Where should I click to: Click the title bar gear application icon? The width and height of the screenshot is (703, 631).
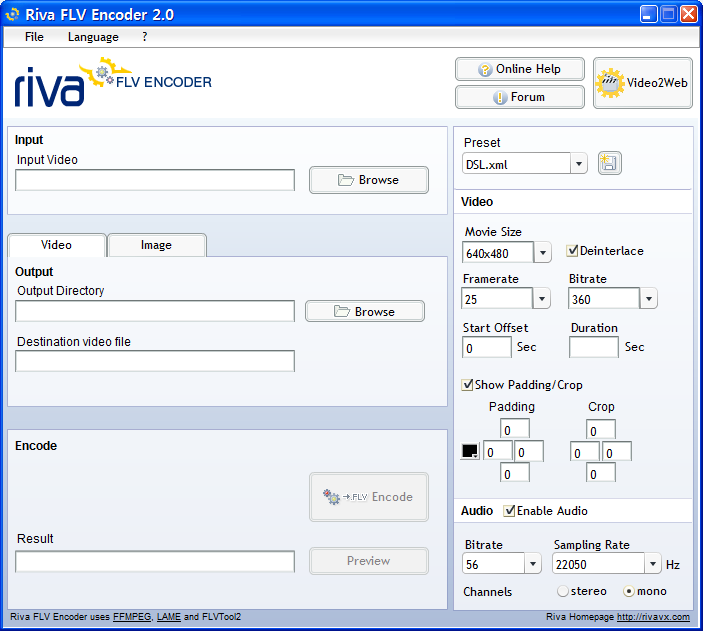coord(12,14)
